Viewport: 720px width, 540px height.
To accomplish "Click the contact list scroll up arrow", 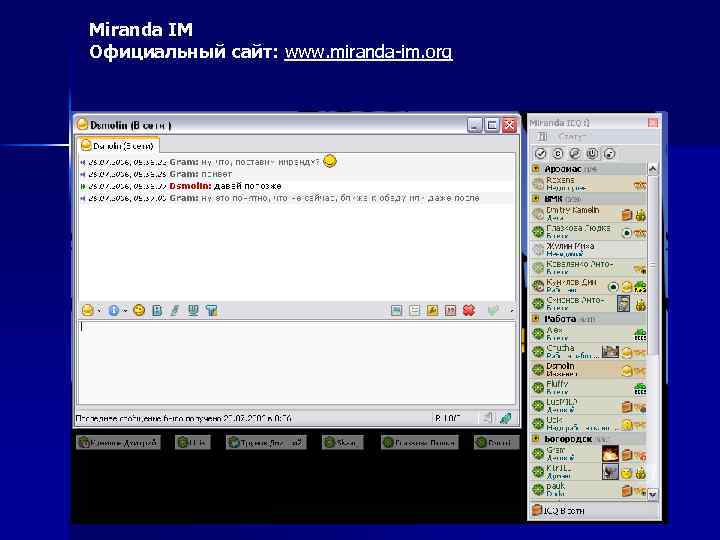I will pyautogui.click(x=652, y=169).
